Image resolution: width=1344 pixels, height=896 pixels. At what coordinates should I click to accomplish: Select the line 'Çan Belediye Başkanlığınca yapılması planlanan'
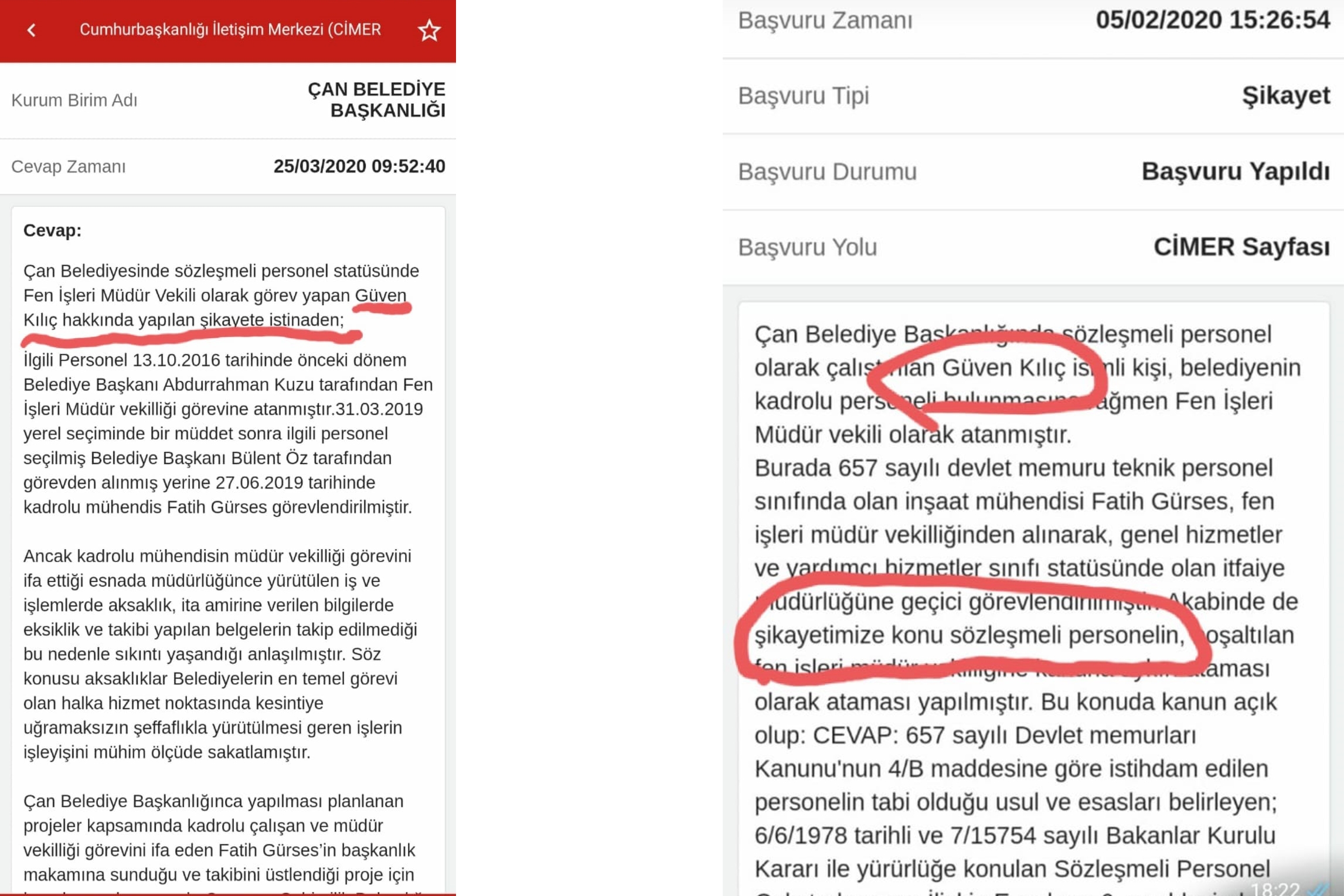[213, 801]
